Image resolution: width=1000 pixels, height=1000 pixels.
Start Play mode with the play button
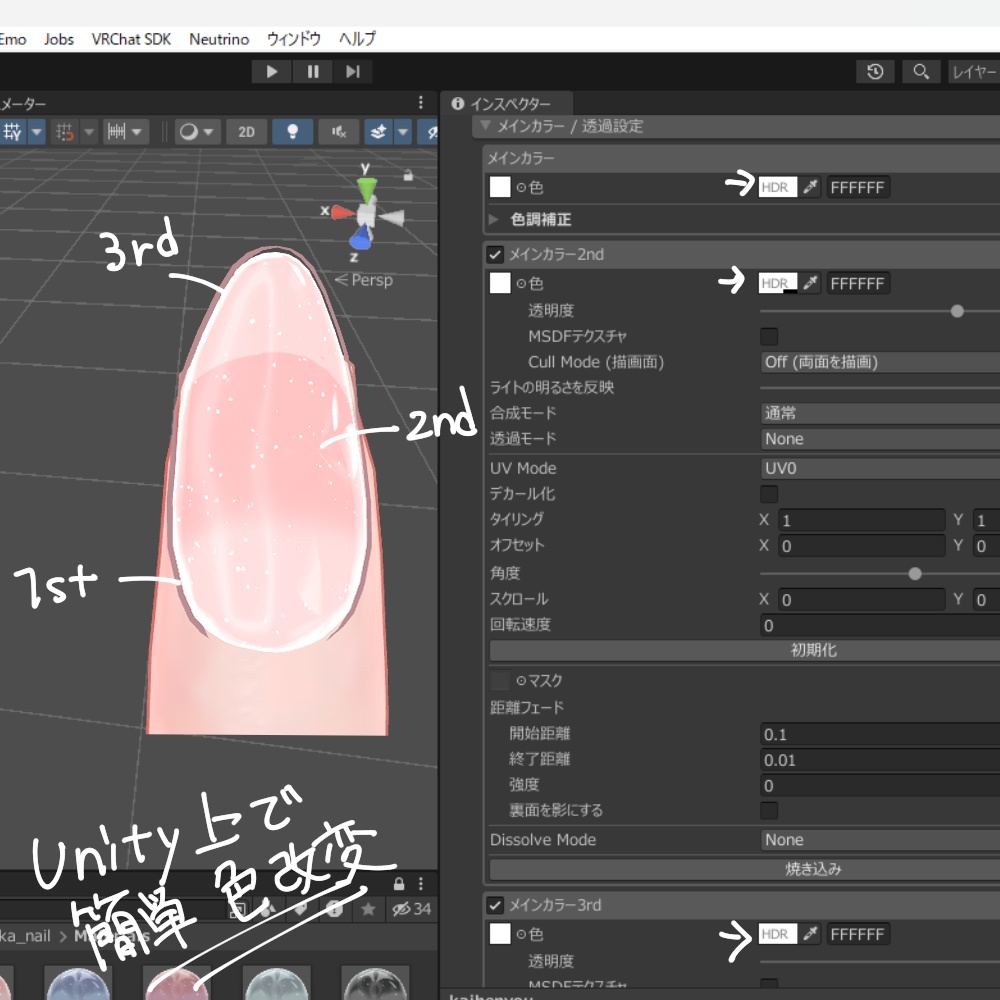point(272,71)
